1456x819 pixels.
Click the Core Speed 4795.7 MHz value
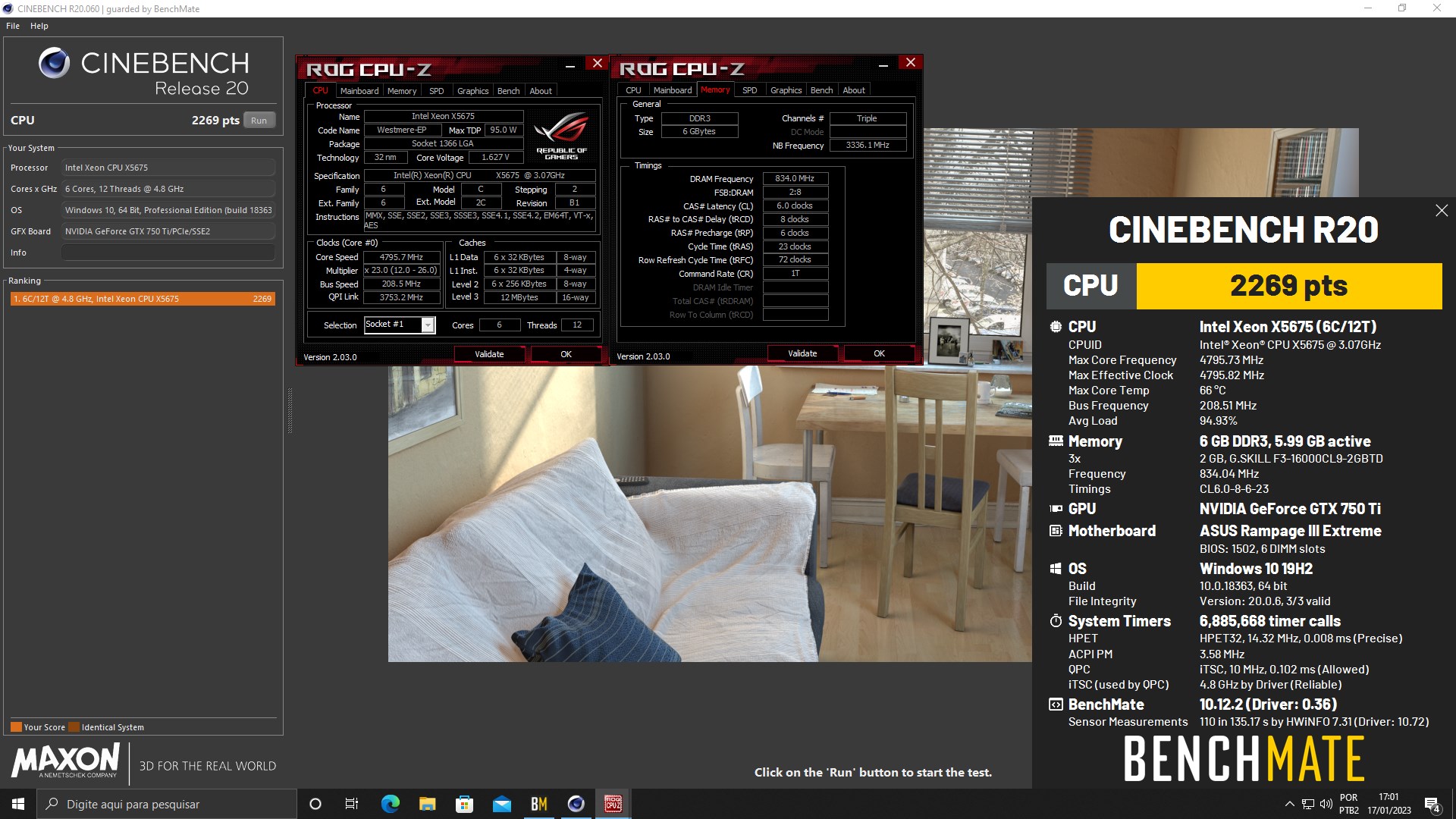(402, 257)
